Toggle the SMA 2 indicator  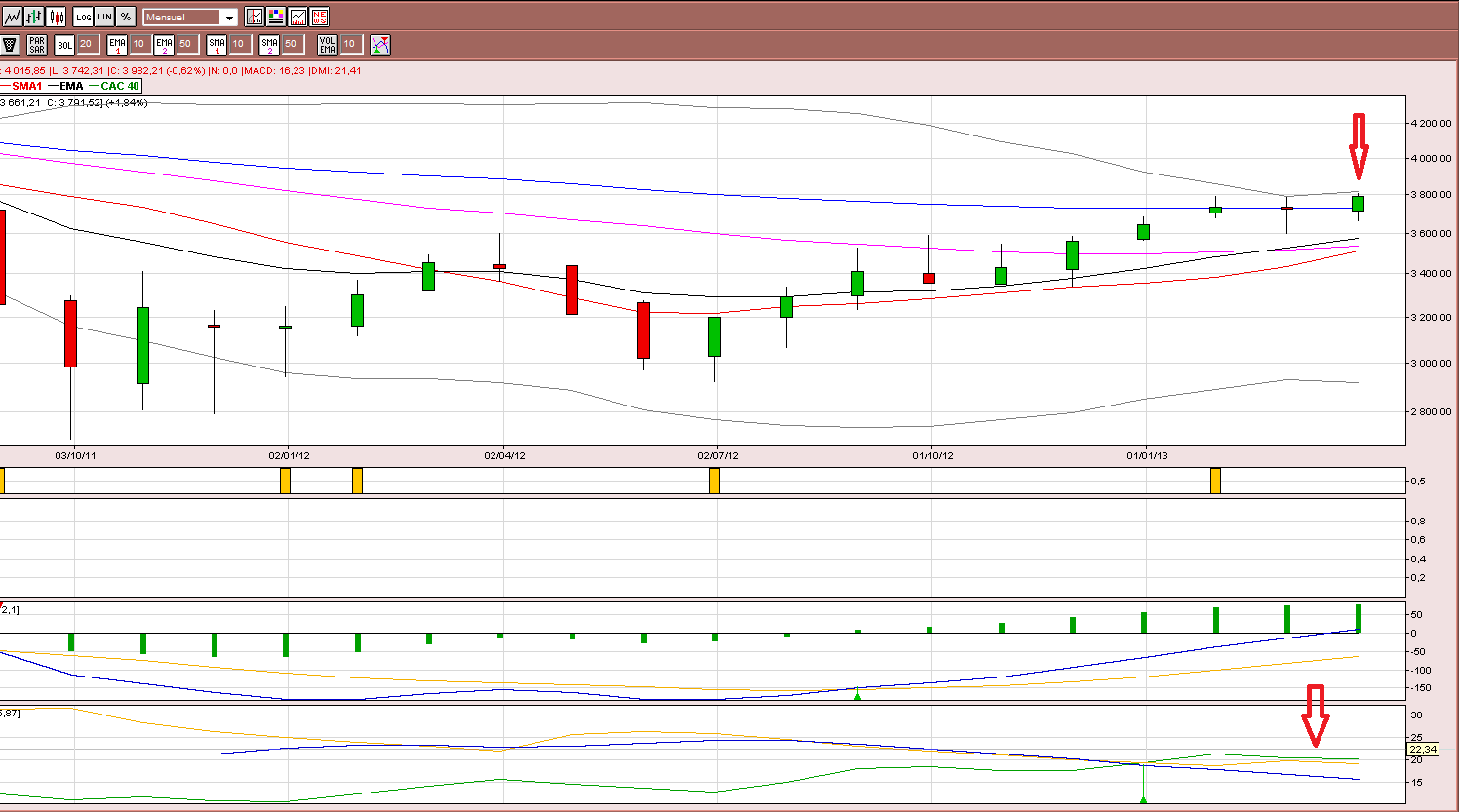pos(269,45)
